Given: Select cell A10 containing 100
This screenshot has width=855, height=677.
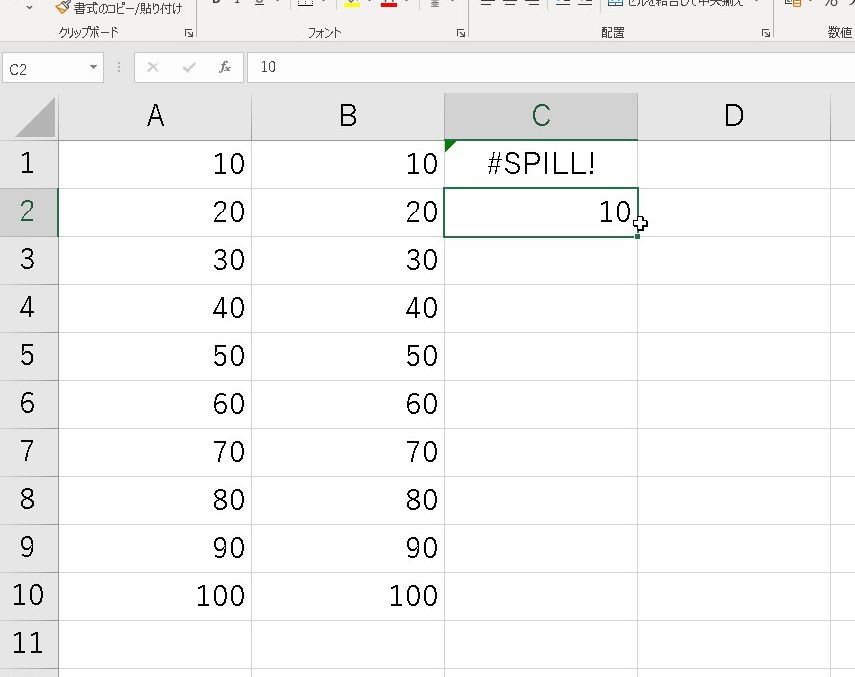Looking at the screenshot, I should pos(155,596).
